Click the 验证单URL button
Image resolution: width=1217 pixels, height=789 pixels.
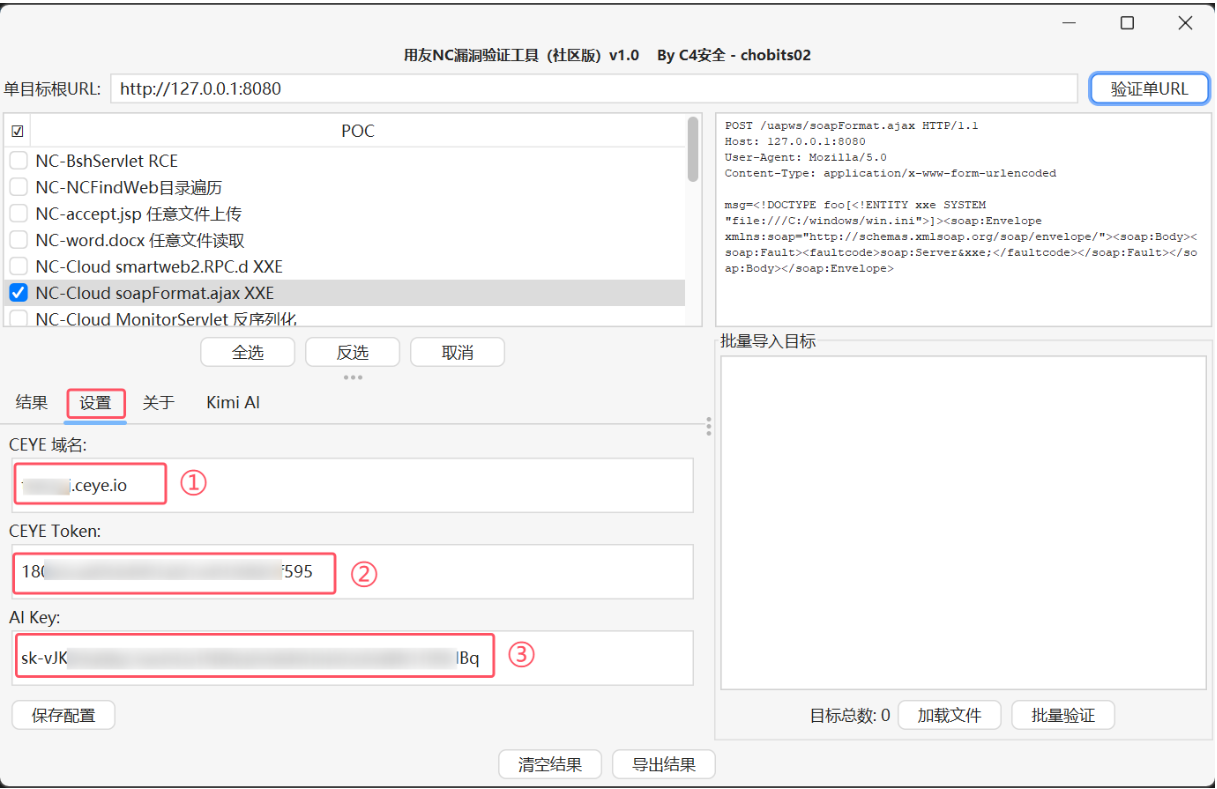(x=1149, y=89)
